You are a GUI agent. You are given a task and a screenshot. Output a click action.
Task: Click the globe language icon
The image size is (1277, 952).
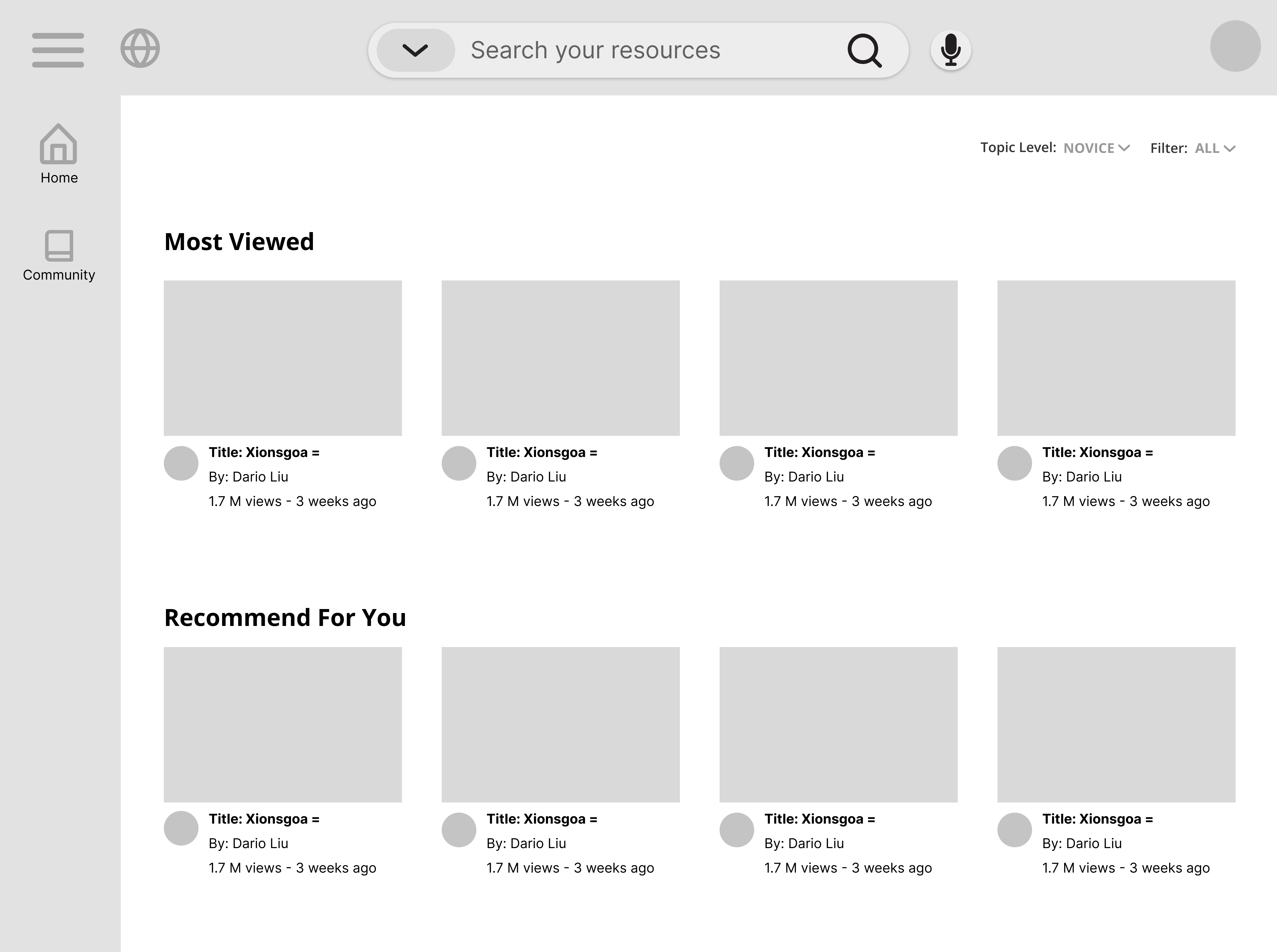point(140,48)
